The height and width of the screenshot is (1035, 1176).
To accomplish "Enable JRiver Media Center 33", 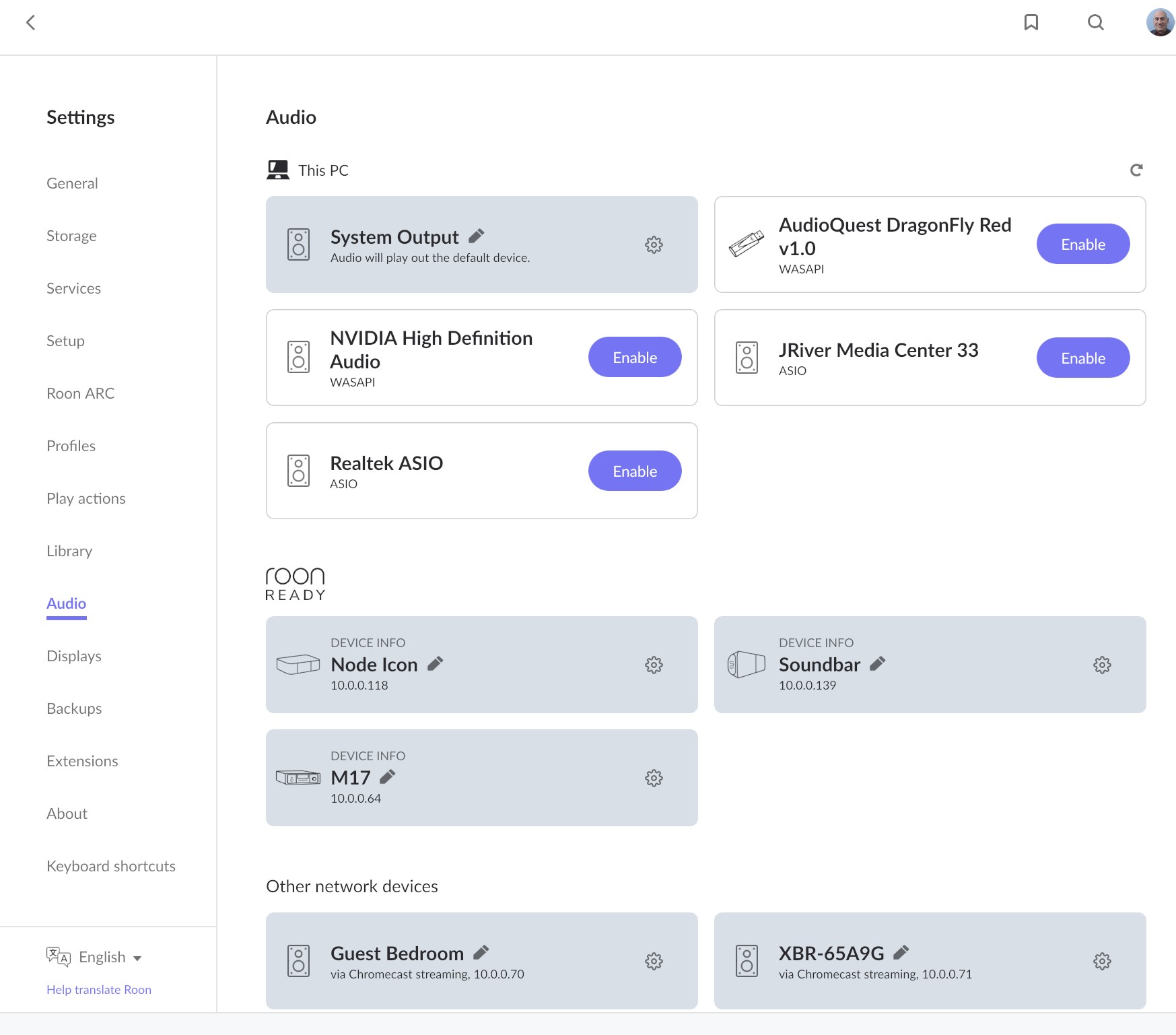I will pyautogui.click(x=1082, y=358).
